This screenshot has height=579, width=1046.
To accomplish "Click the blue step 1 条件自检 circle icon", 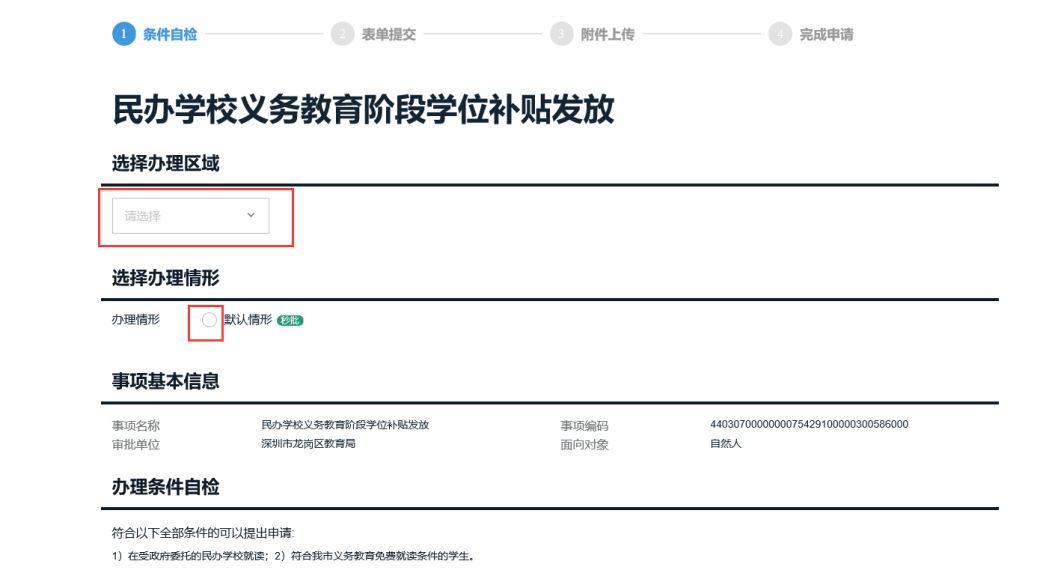I will (123, 33).
